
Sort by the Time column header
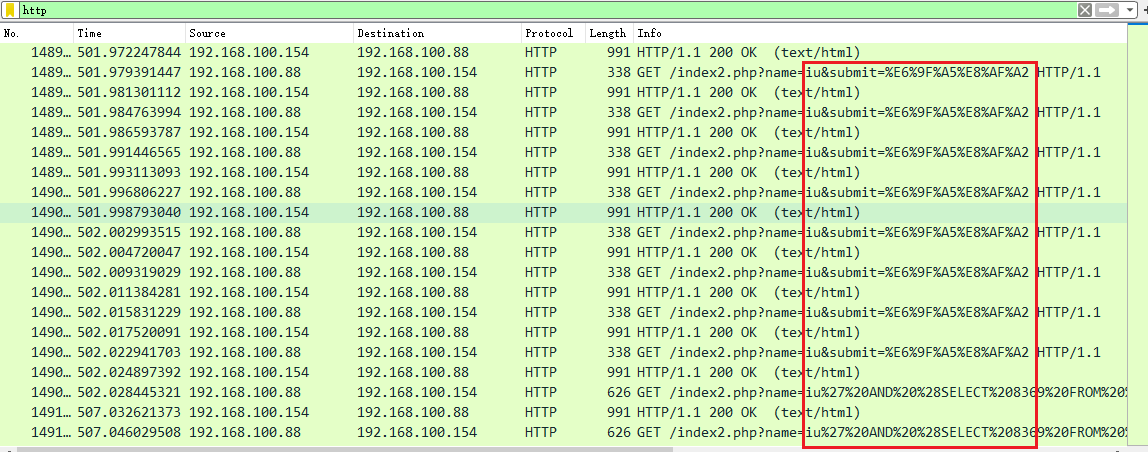pos(128,33)
